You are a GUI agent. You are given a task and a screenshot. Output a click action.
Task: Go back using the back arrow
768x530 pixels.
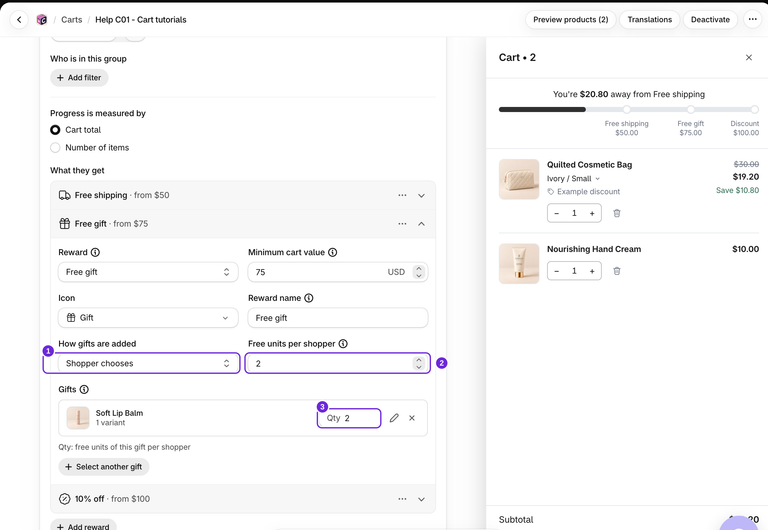click(x=19, y=20)
